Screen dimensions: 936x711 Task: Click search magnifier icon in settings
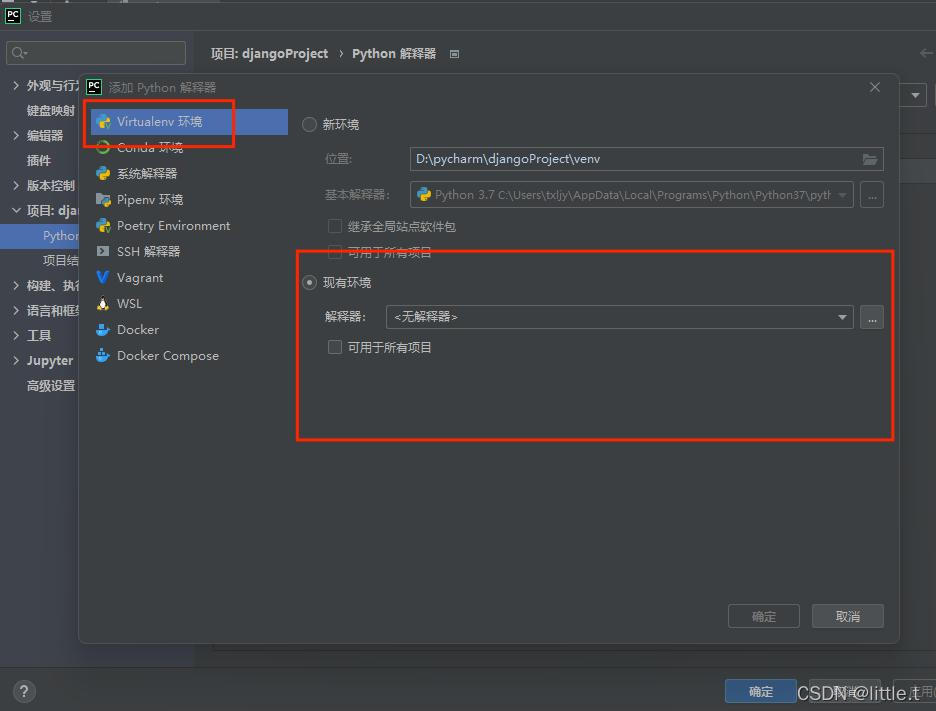19,53
